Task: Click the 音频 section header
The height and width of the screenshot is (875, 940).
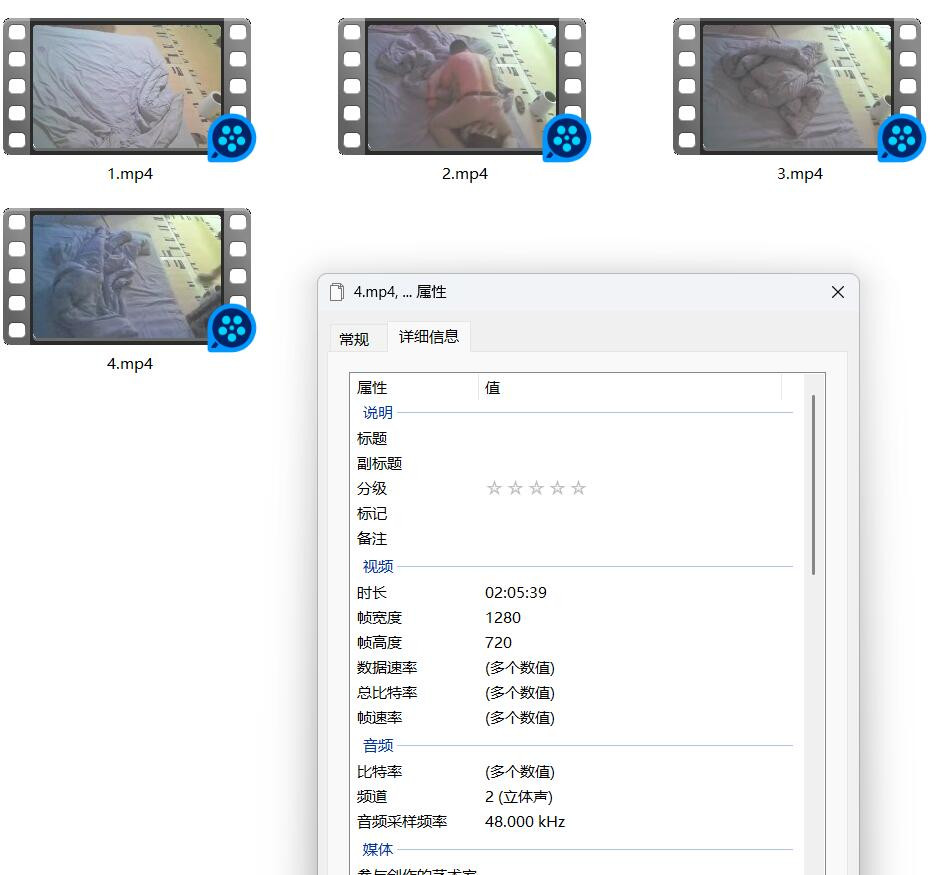Action: click(x=378, y=746)
